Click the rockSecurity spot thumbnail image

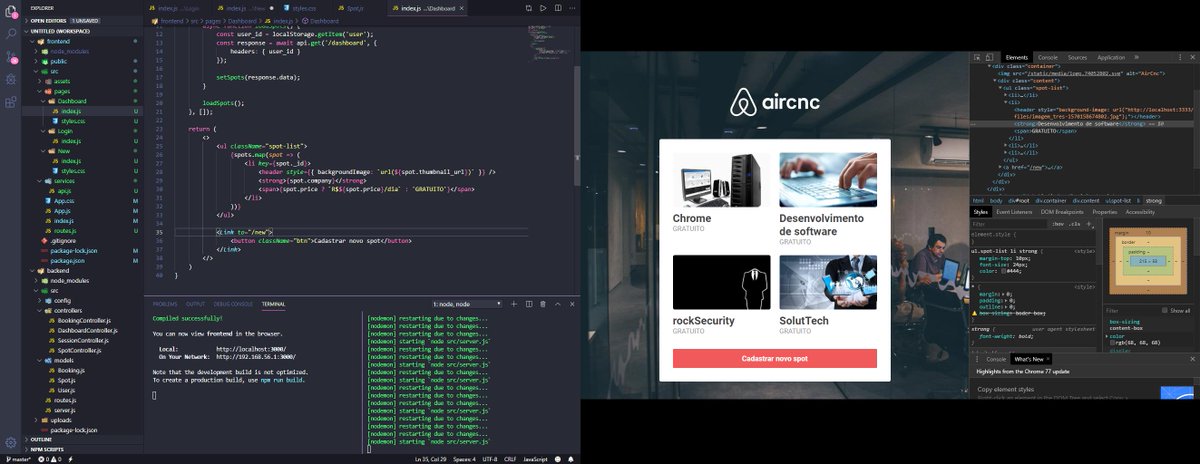coord(722,282)
